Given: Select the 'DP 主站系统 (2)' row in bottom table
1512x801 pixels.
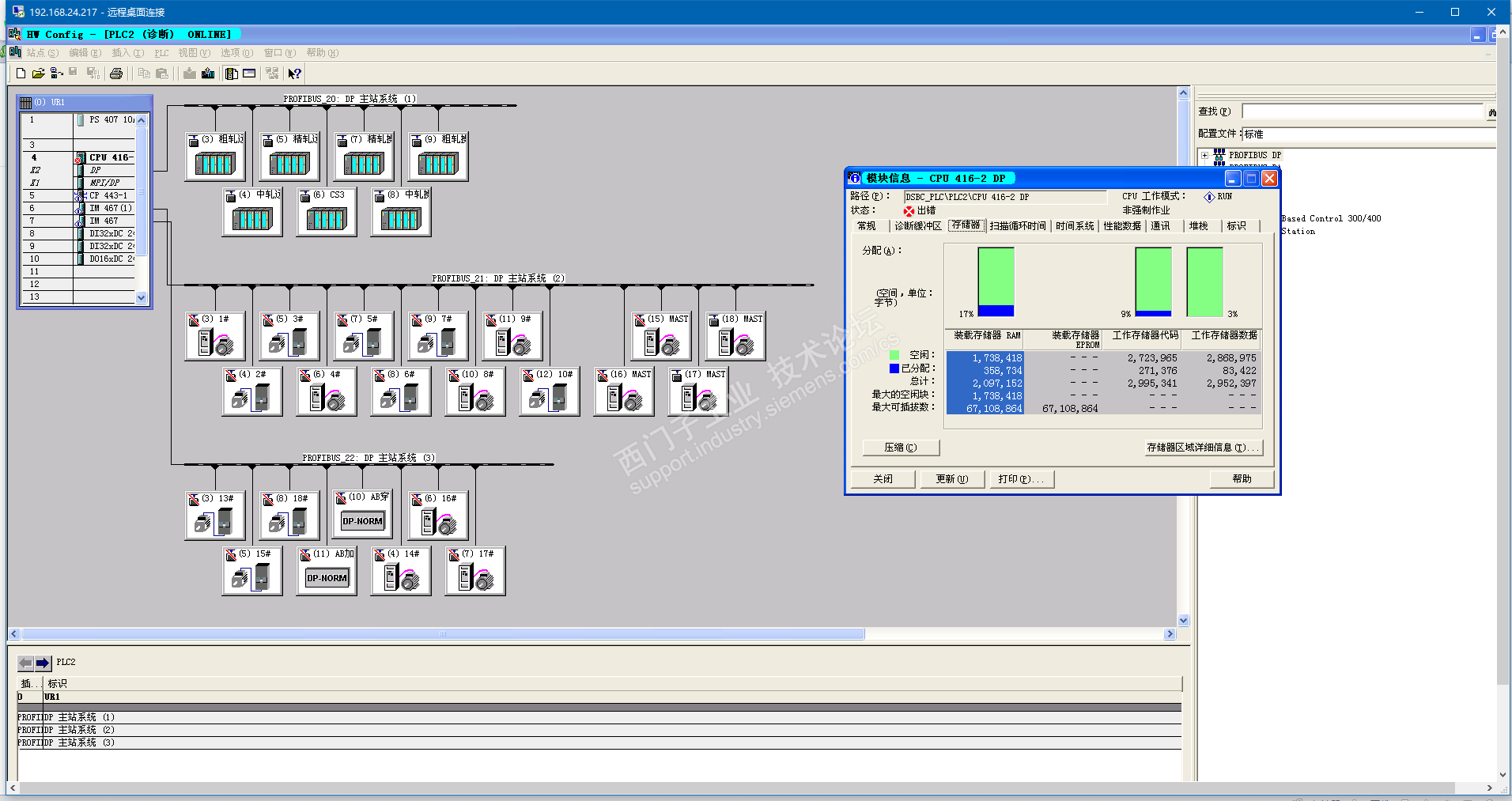Looking at the screenshot, I should 599,731.
